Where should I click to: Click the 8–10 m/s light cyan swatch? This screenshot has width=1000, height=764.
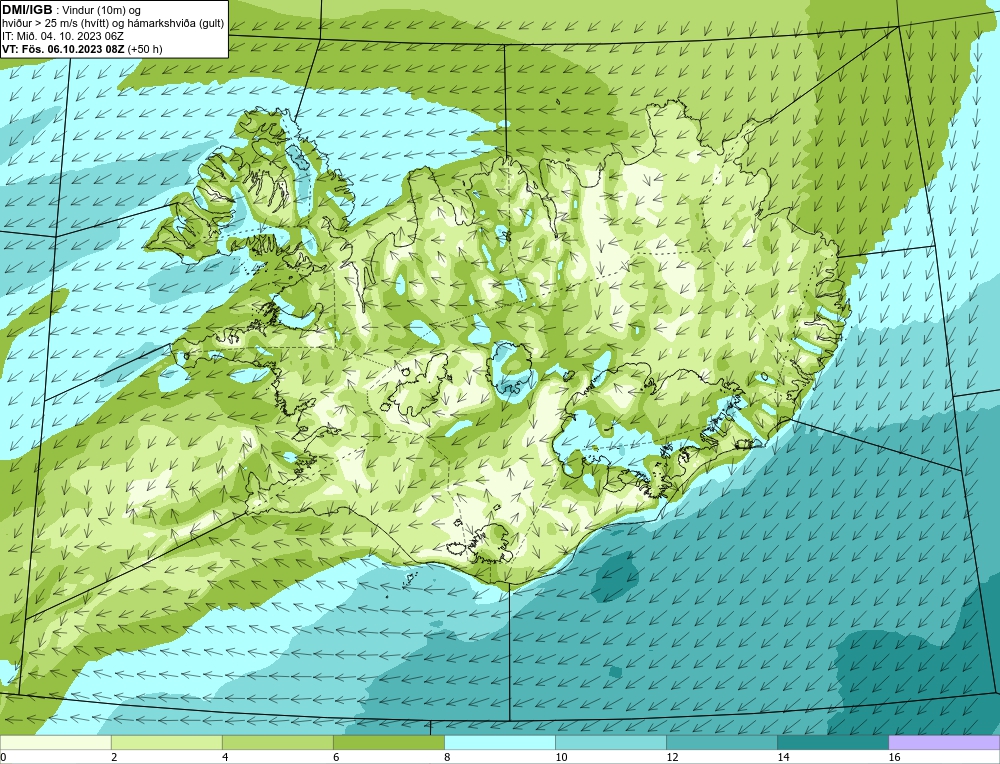click(x=499, y=742)
